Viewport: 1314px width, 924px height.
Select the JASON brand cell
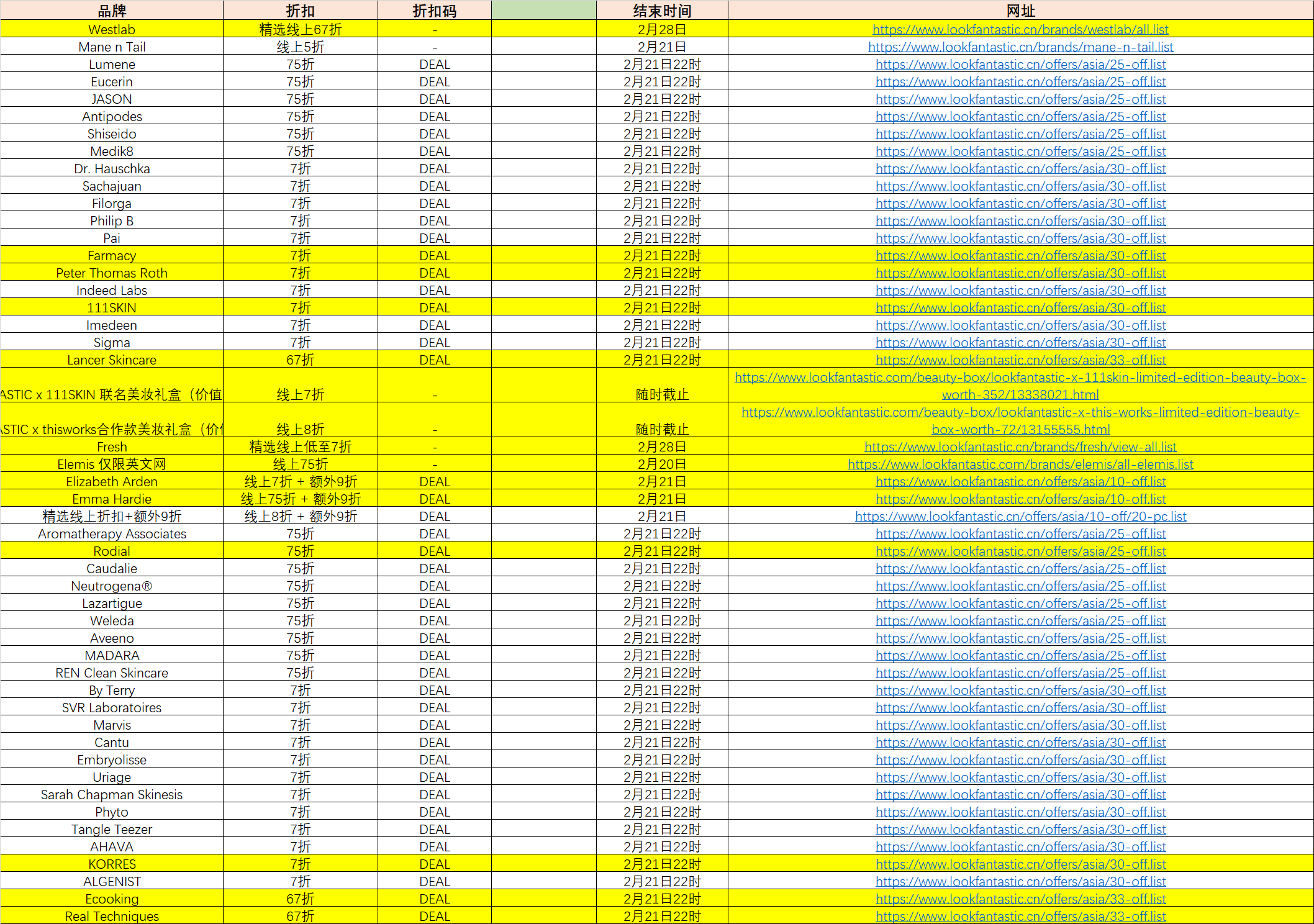tap(112, 99)
